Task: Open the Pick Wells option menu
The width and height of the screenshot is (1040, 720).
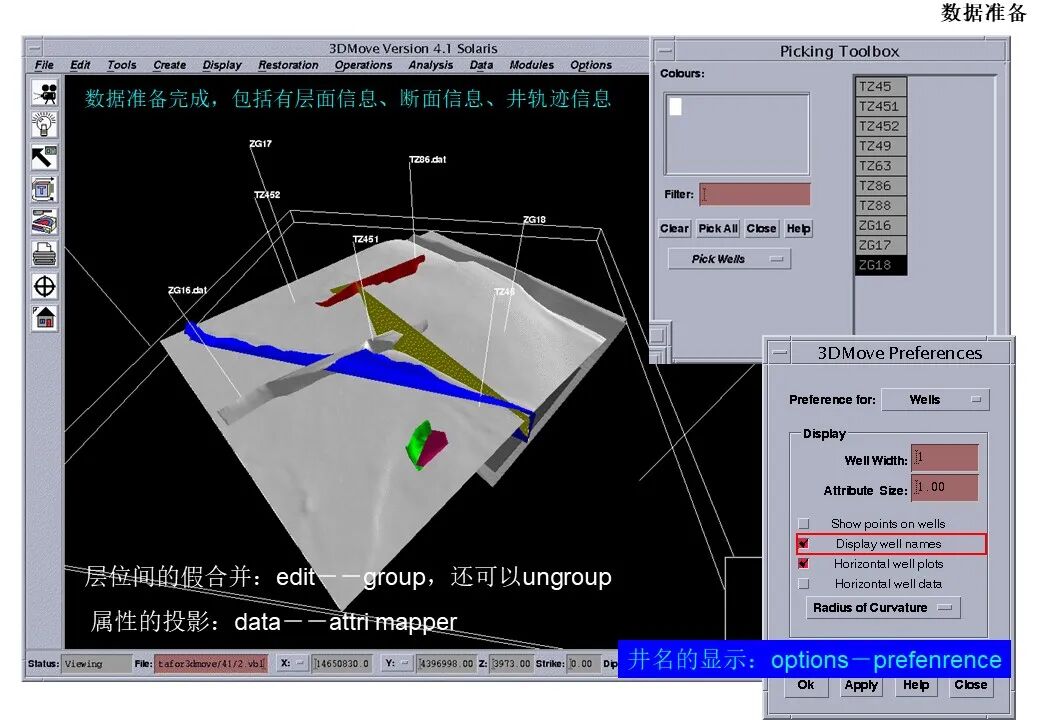Action: (x=729, y=259)
